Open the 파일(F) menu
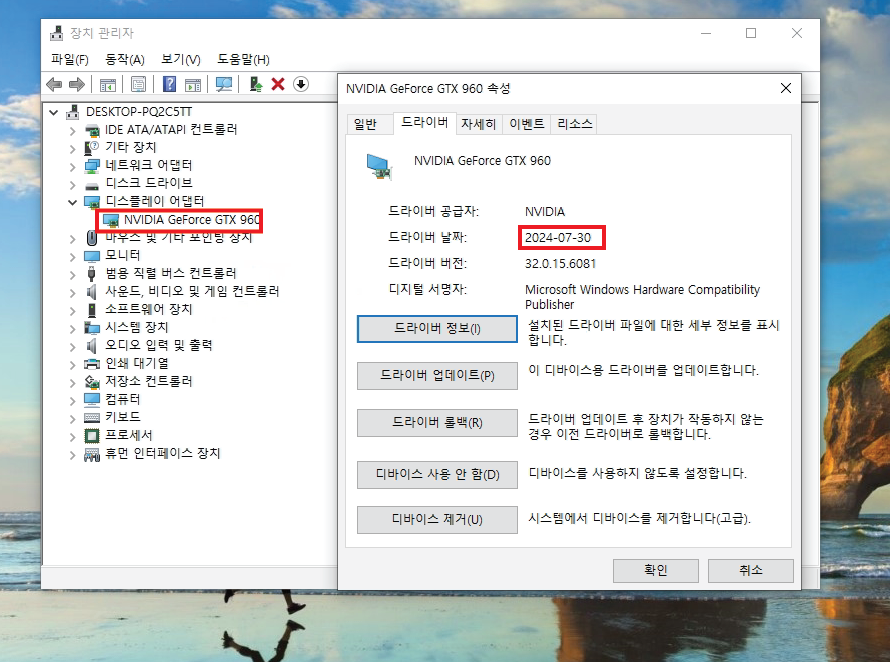Screen dimensions: 890x662 [x=69, y=59]
